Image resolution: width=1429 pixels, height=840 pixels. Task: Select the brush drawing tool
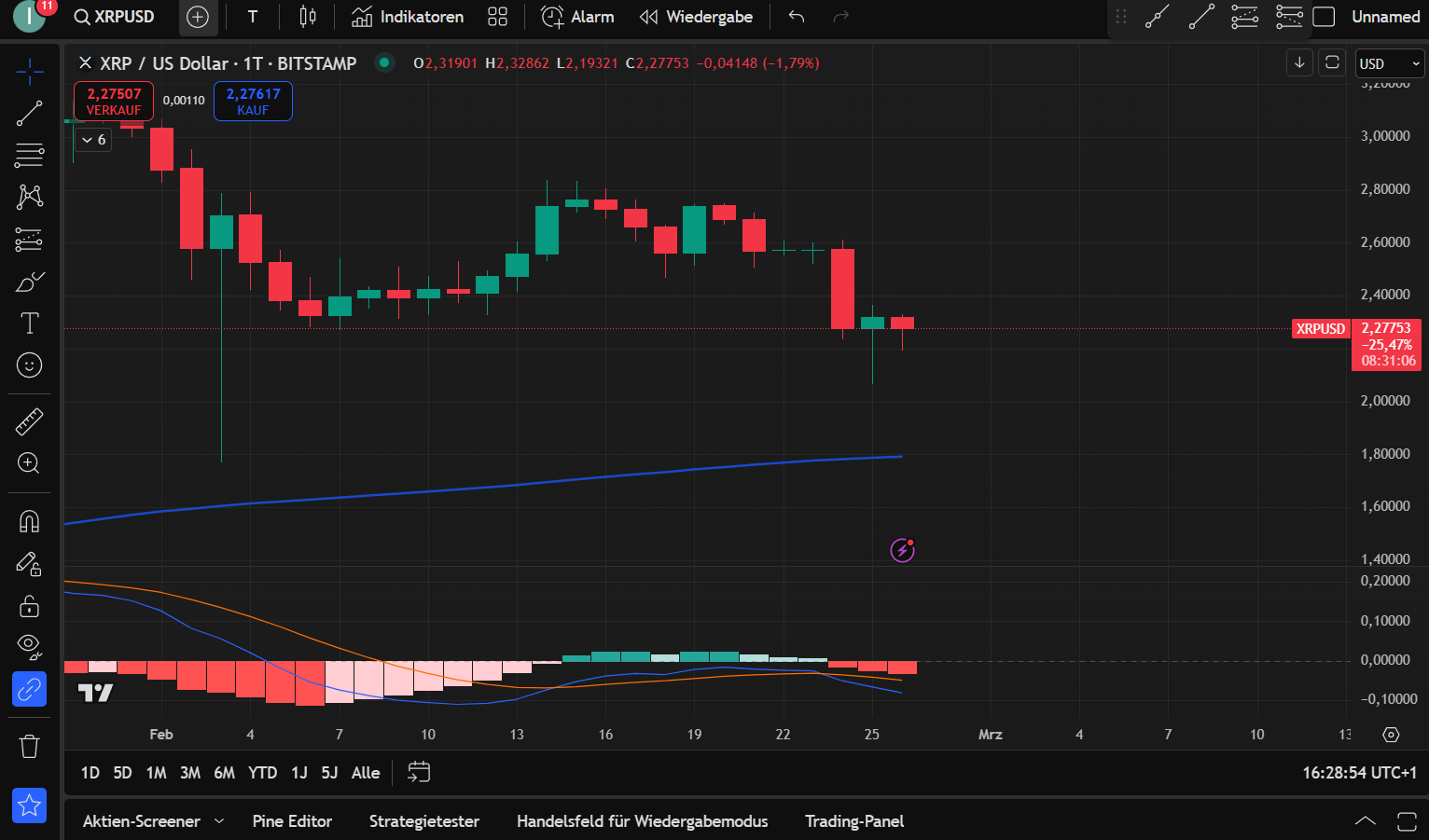(29, 282)
